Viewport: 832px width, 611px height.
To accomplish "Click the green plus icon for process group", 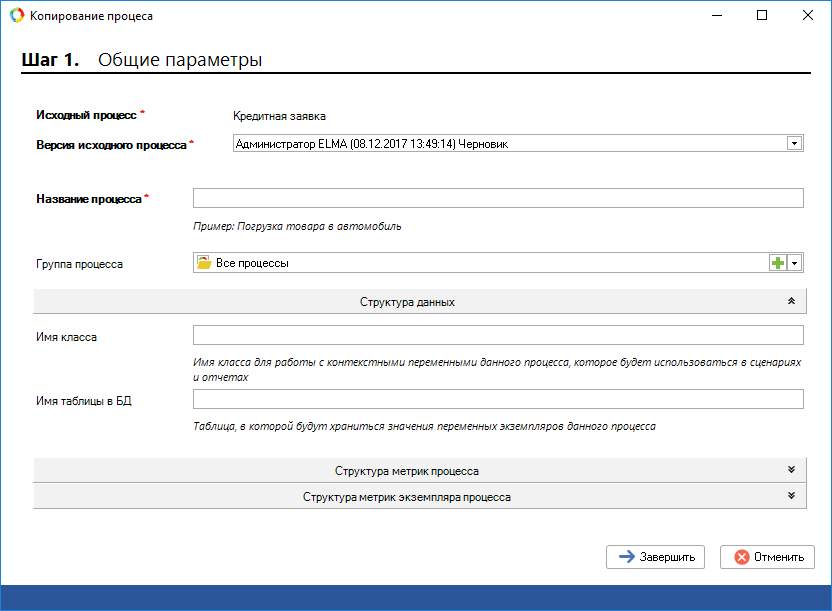I will pyautogui.click(x=777, y=263).
